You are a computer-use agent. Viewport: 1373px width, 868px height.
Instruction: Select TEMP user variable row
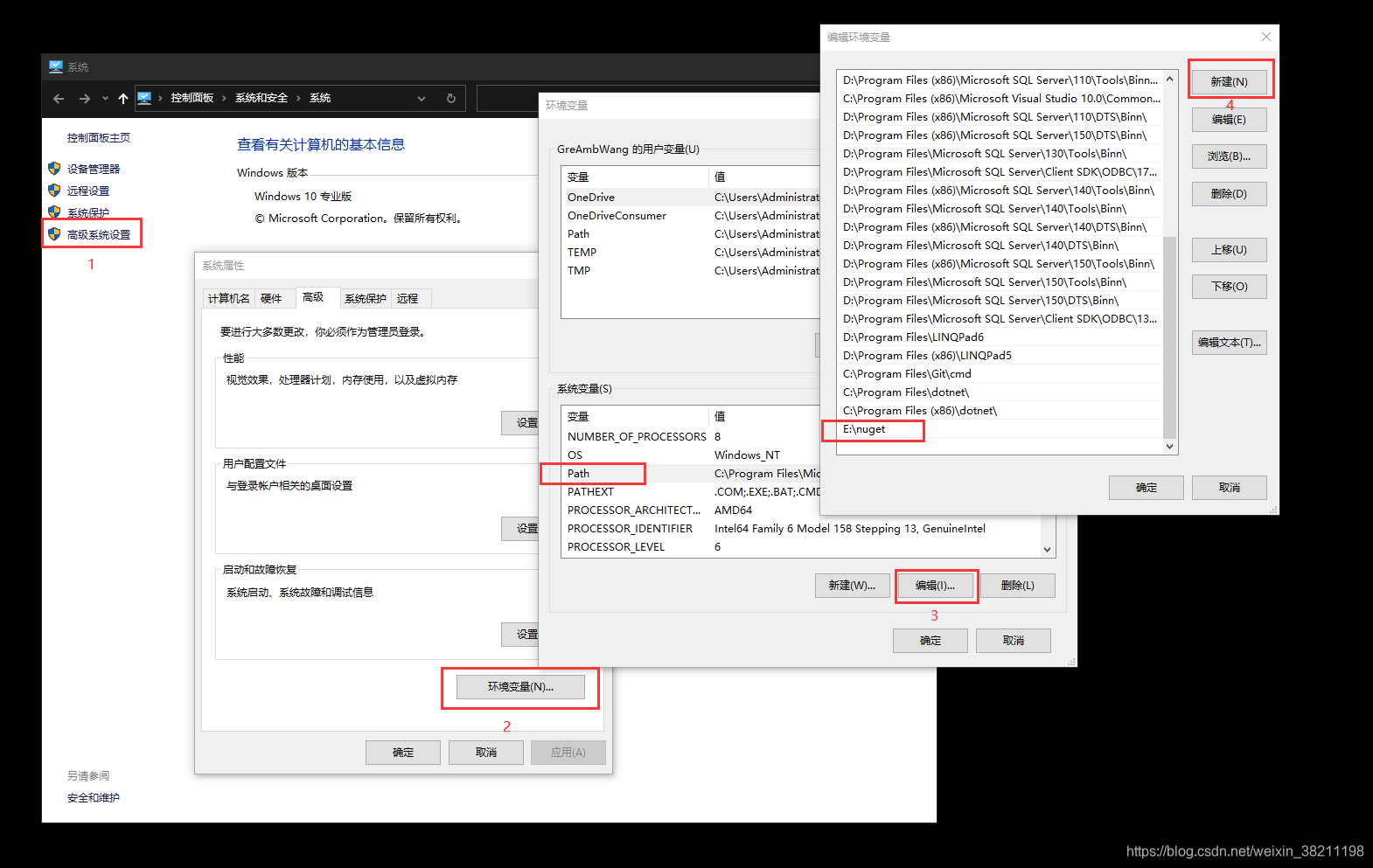(x=691, y=253)
